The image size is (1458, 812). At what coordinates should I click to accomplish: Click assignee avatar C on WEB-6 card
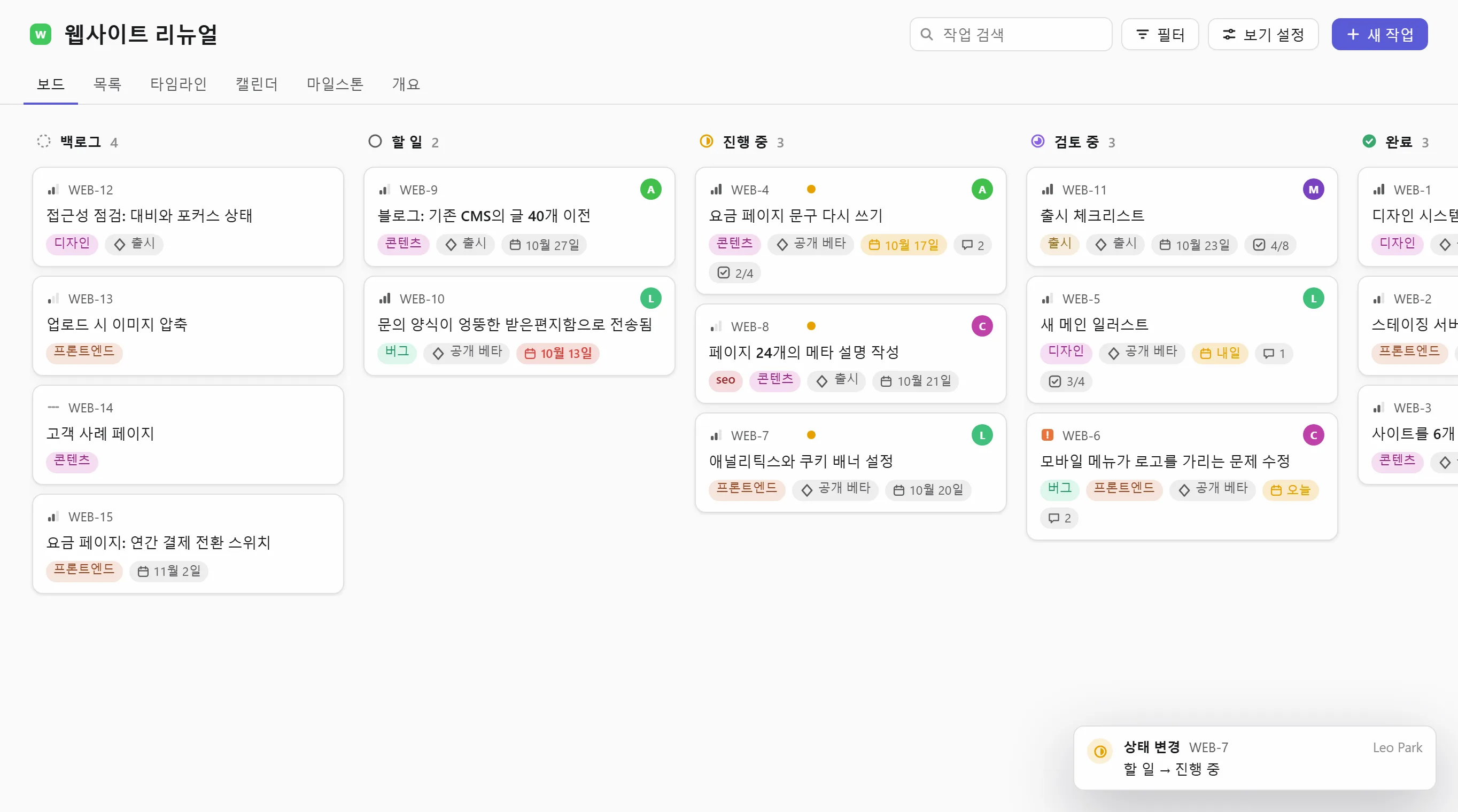(1313, 436)
